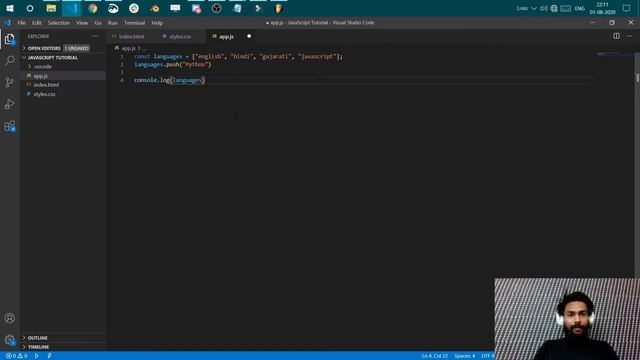
Task: Open the Terminal menu
Action: [135, 23]
